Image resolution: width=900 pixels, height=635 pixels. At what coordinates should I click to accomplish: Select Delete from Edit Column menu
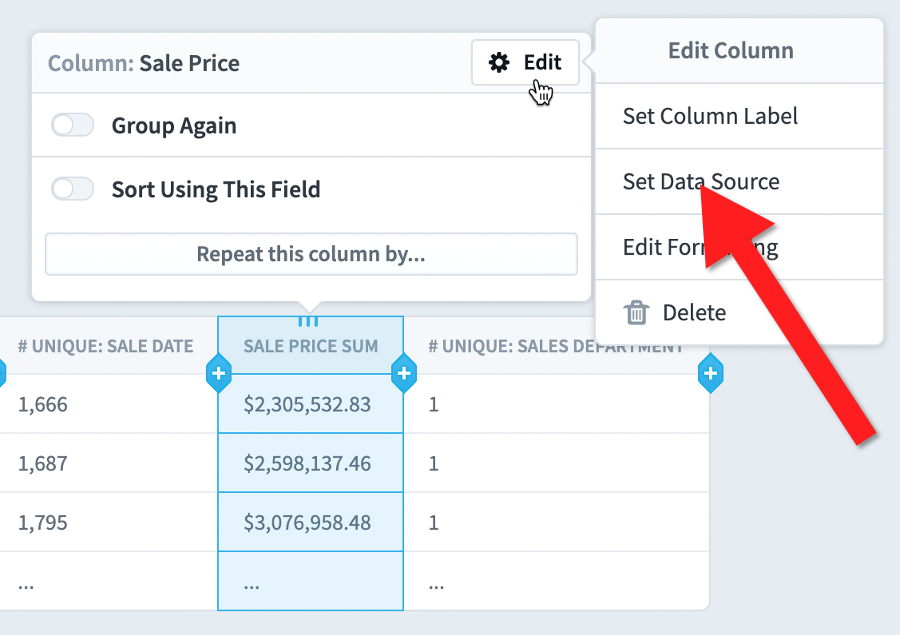pyautogui.click(x=693, y=313)
